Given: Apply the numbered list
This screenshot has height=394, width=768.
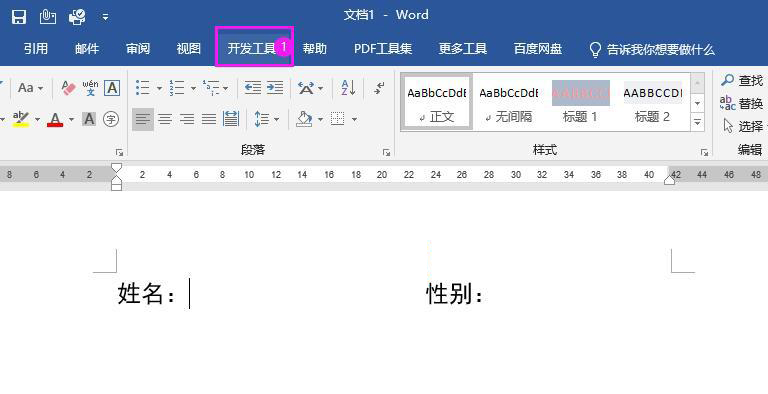Looking at the screenshot, I should pos(177,88).
